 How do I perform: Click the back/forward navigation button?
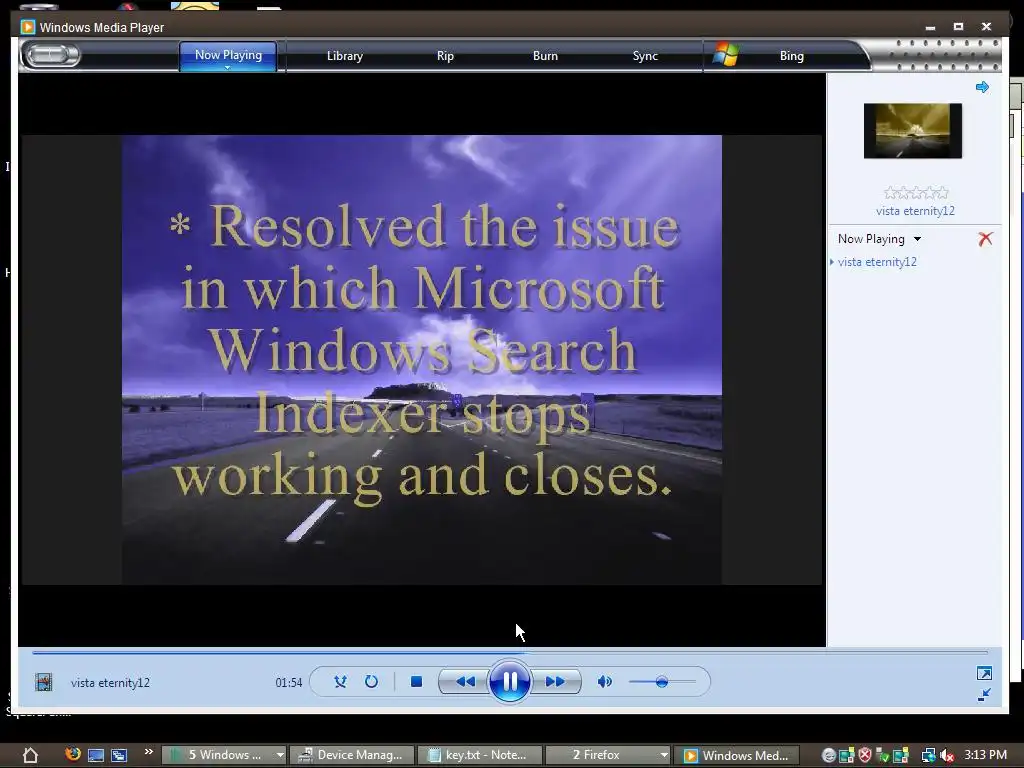point(52,56)
